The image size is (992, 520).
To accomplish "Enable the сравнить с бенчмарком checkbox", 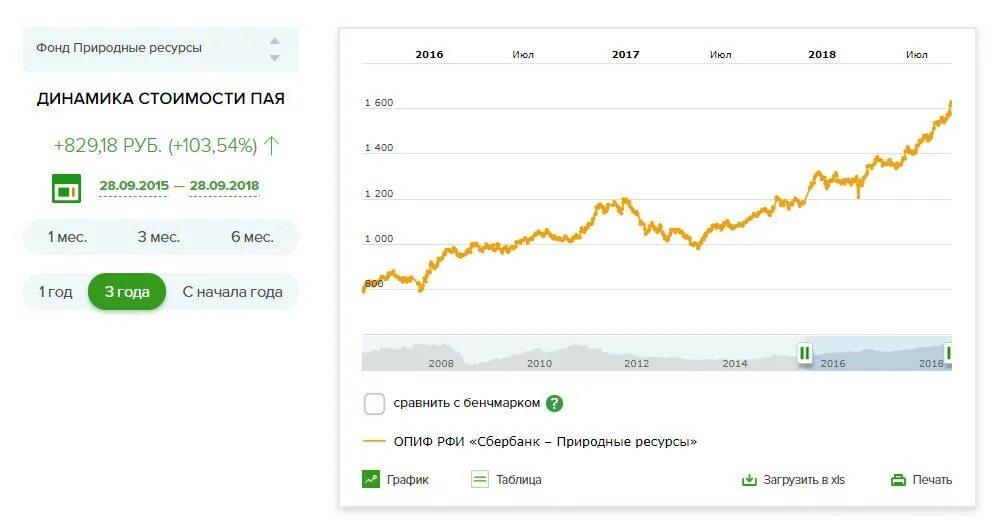I will (374, 404).
